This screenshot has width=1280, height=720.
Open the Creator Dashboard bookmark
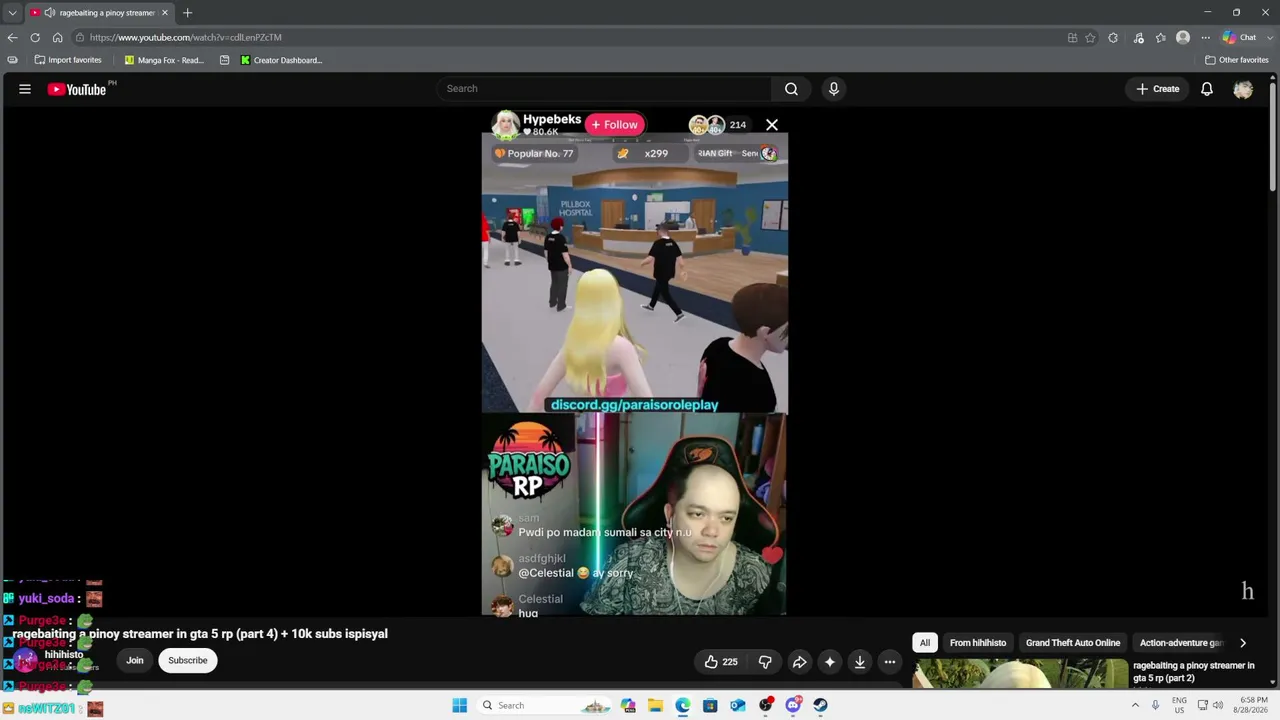pos(281,60)
